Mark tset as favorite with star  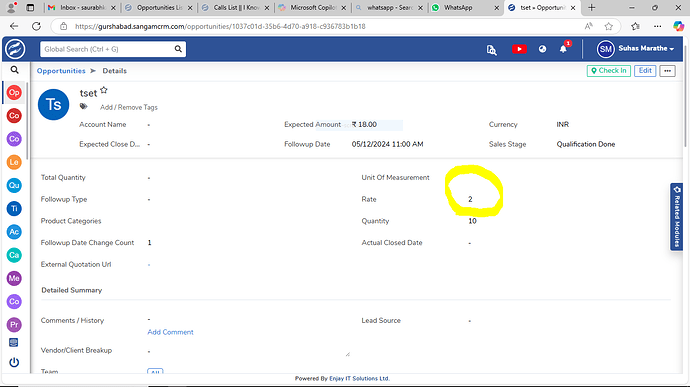104,90
